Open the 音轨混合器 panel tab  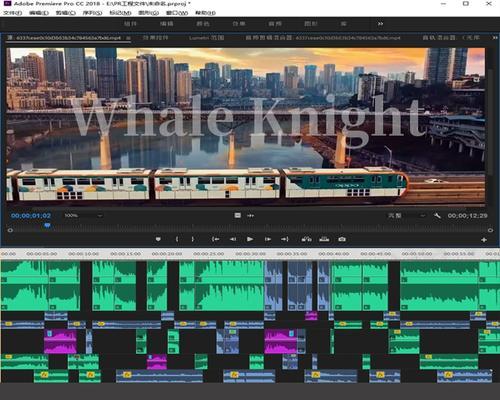pos(451,38)
